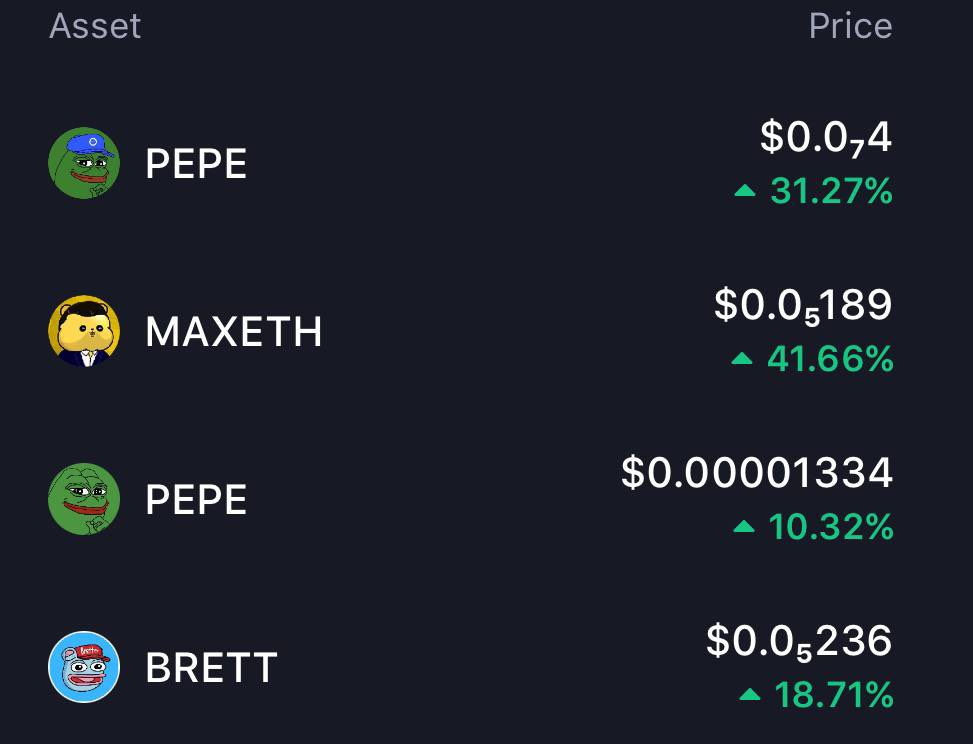Click the green up arrow beside 31.27%
The image size is (973, 744).
[x=745, y=190]
